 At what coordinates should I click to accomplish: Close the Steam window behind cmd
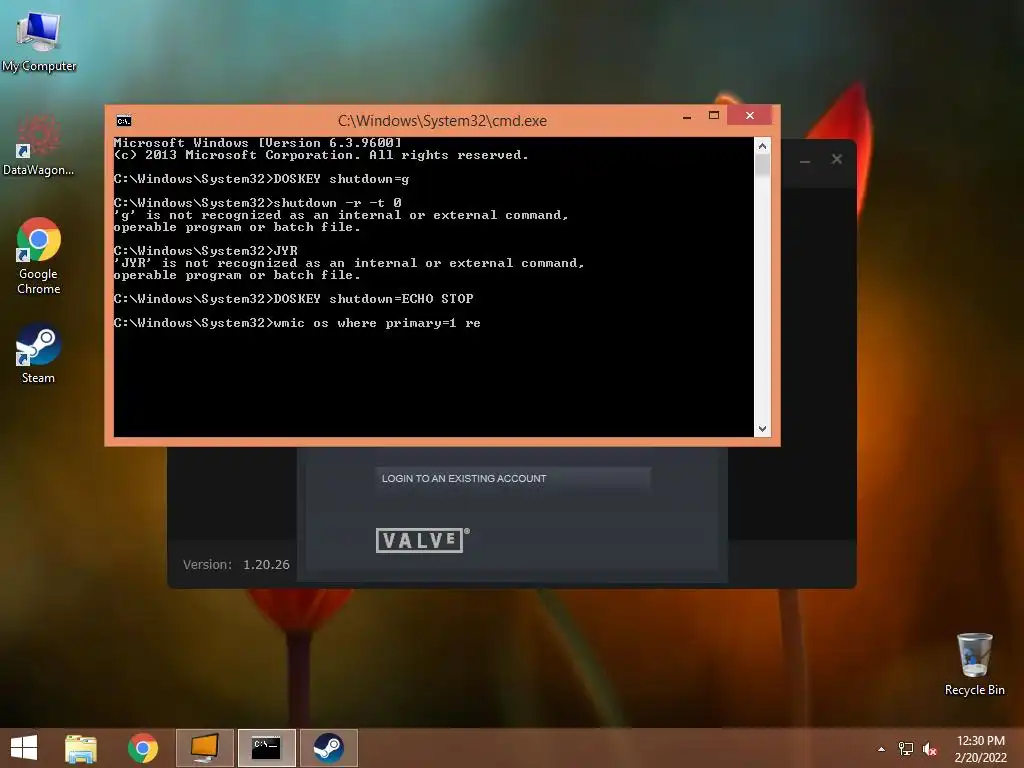coord(837,159)
